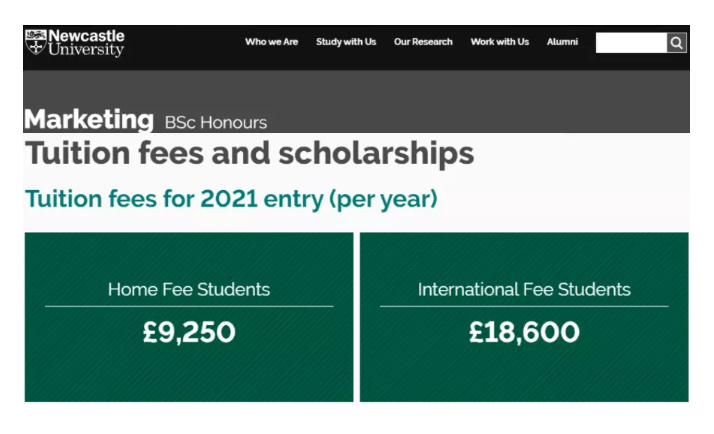The height and width of the screenshot is (434, 714).
Task: Click the £18,600 international fee amount
Action: [524, 332]
